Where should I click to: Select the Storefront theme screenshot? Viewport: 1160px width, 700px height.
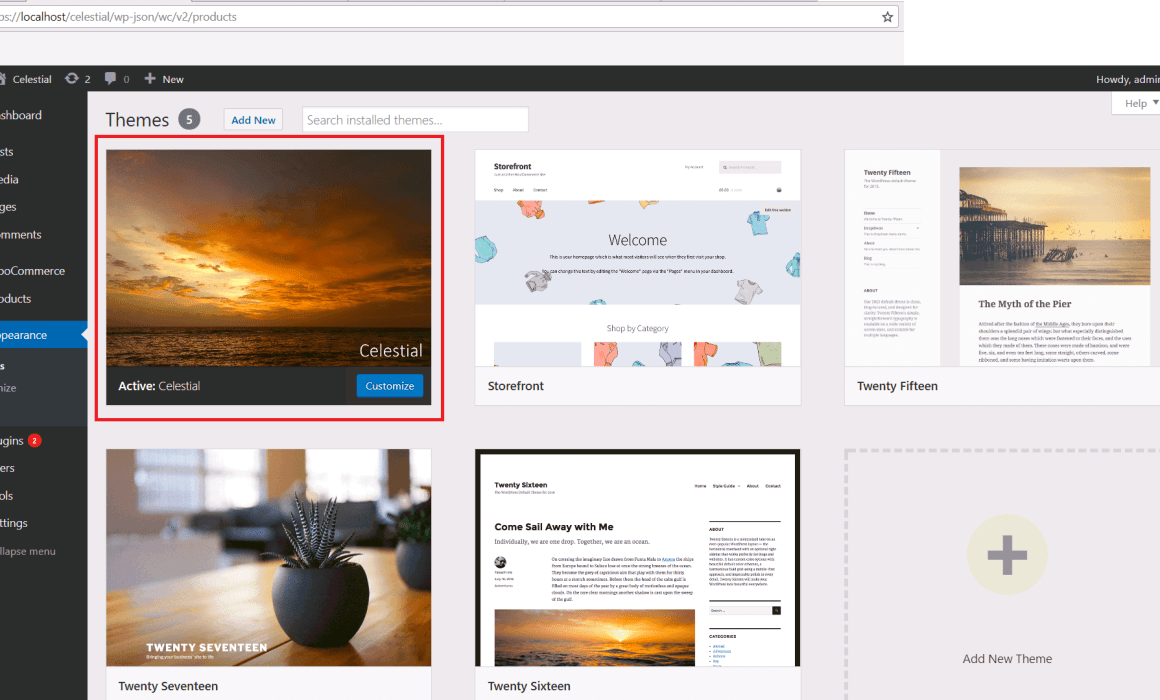click(x=638, y=258)
